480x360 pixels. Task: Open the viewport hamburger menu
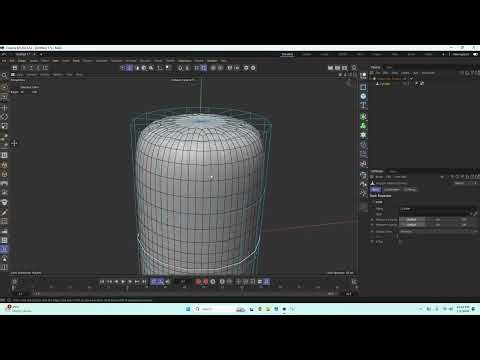click(x=13, y=75)
